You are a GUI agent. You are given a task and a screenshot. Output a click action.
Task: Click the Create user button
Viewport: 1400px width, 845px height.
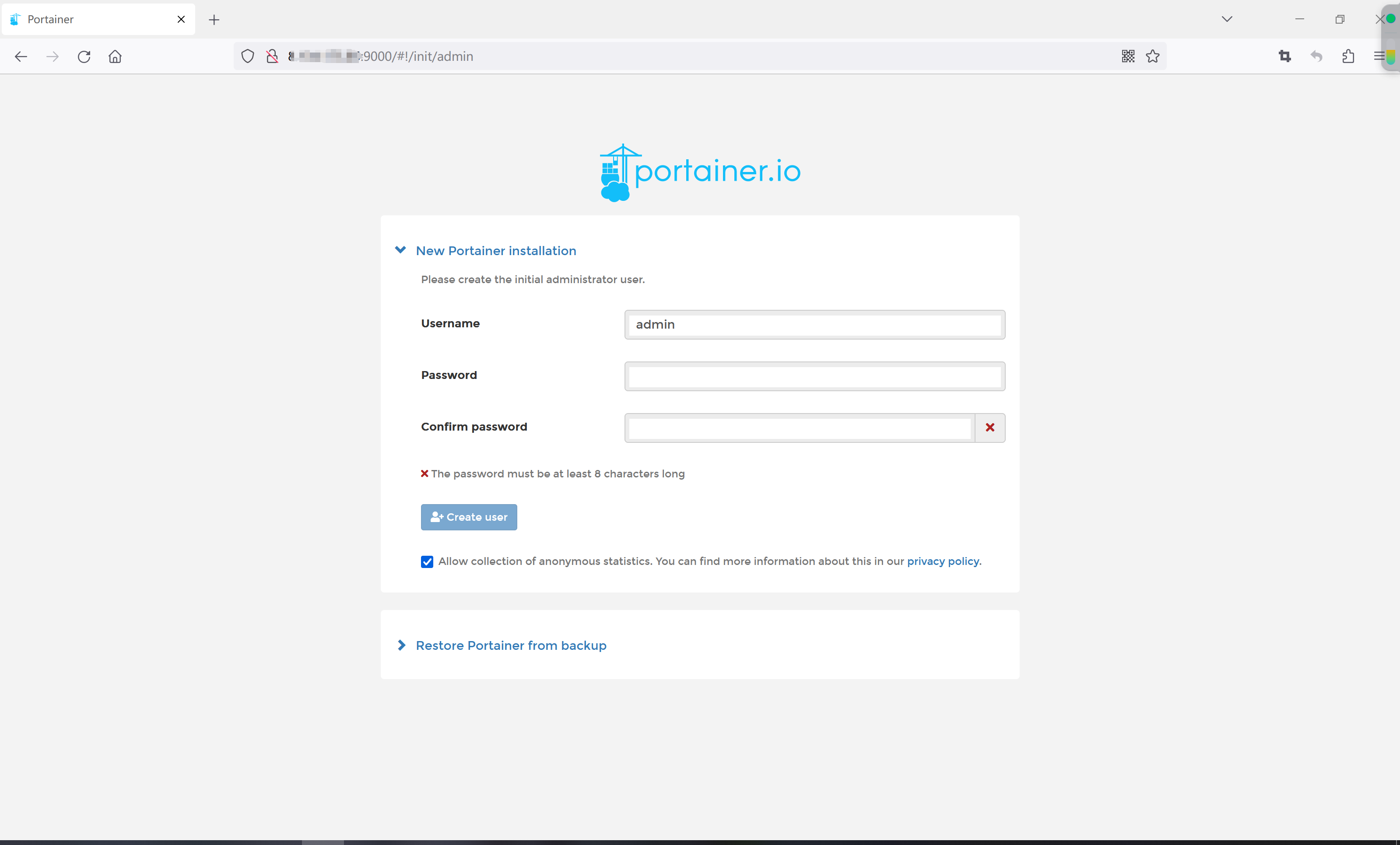click(469, 517)
